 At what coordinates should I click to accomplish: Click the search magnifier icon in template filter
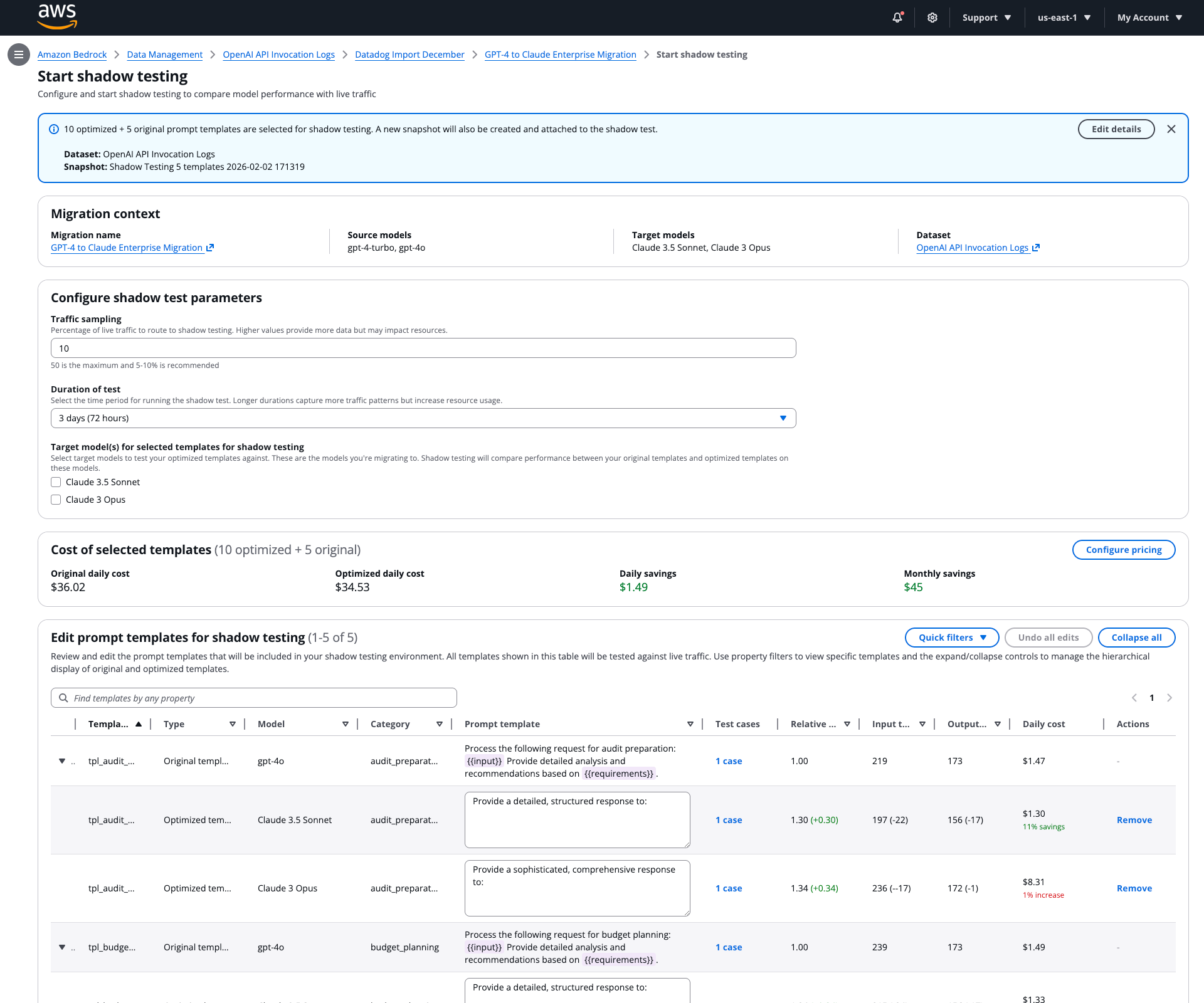pyautogui.click(x=63, y=698)
